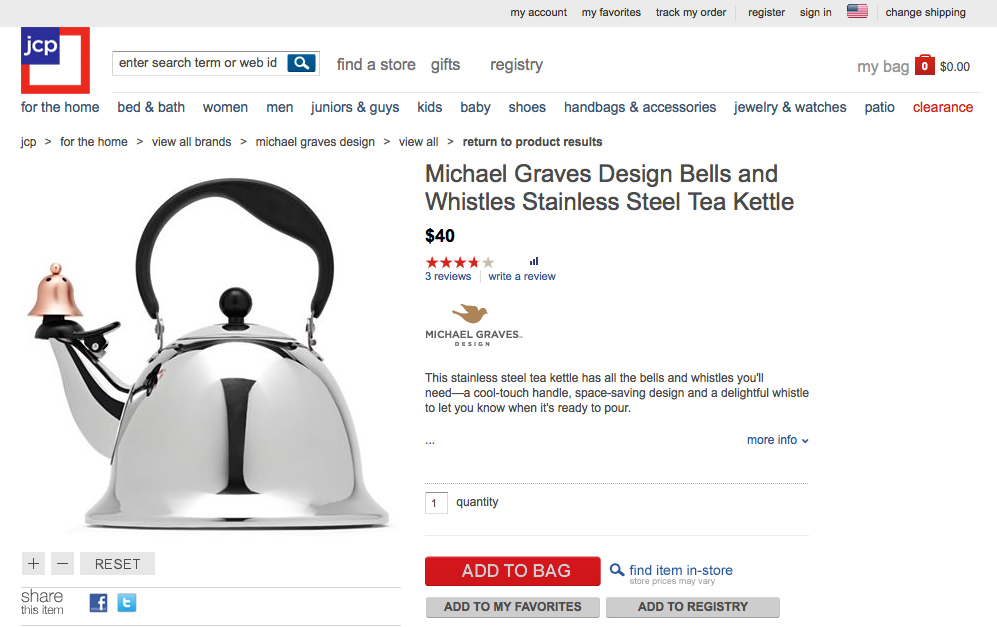Switch to the clearance category
The height and width of the screenshot is (627, 997).
(941, 107)
